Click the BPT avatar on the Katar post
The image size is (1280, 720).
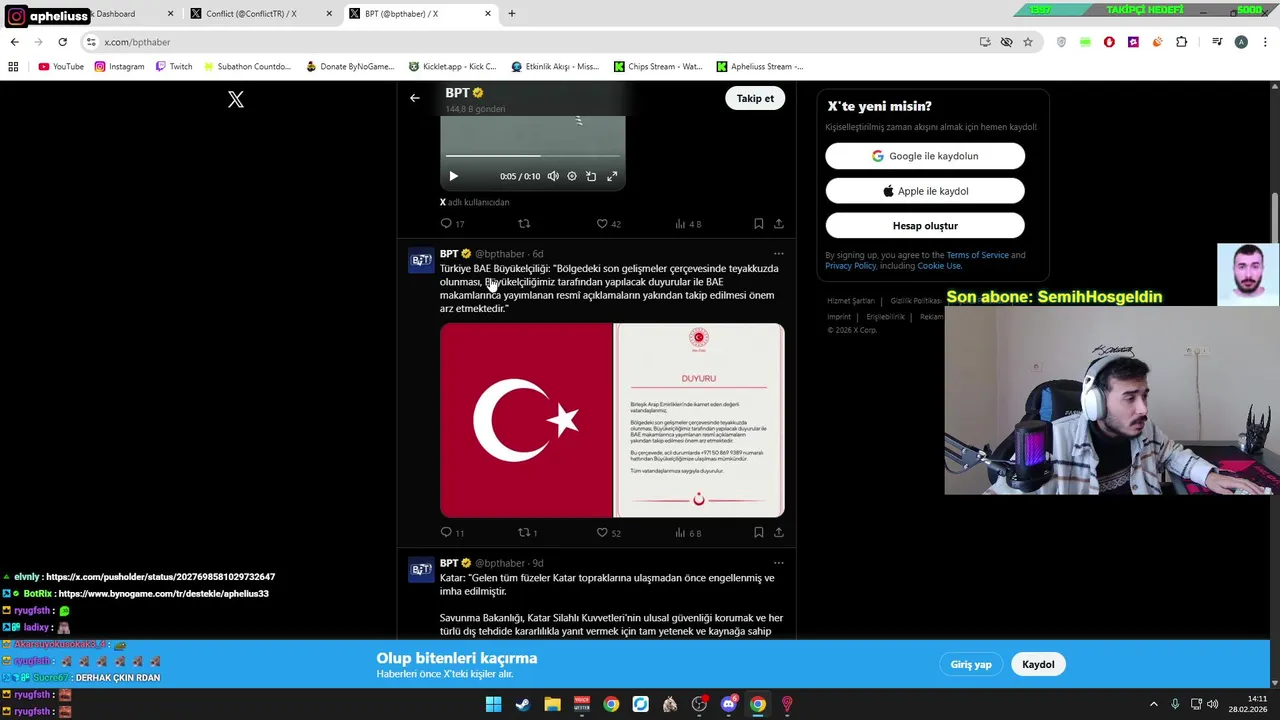[x=421, y=570]
